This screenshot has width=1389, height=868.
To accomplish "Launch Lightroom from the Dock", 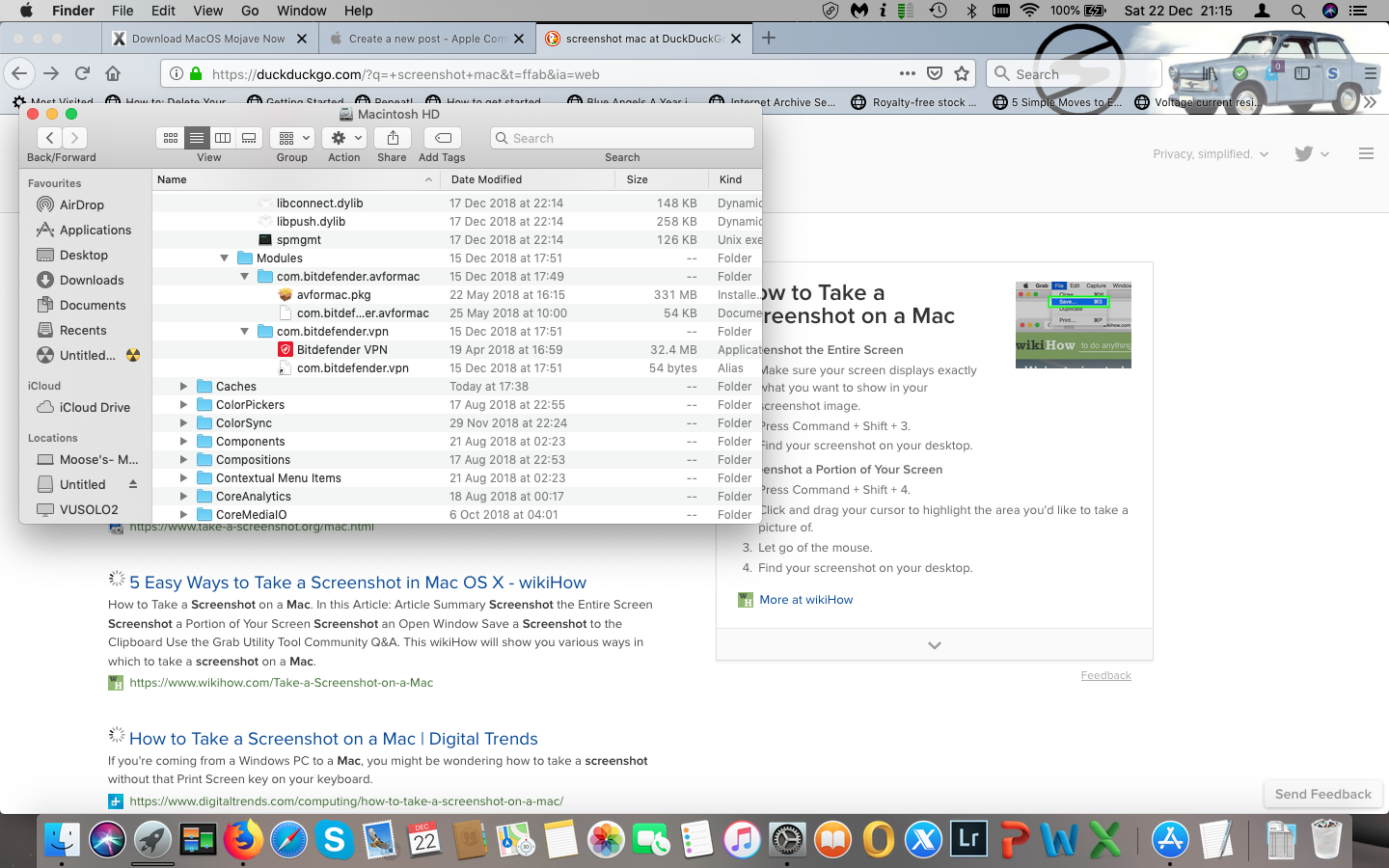I will tap(968, 840).
